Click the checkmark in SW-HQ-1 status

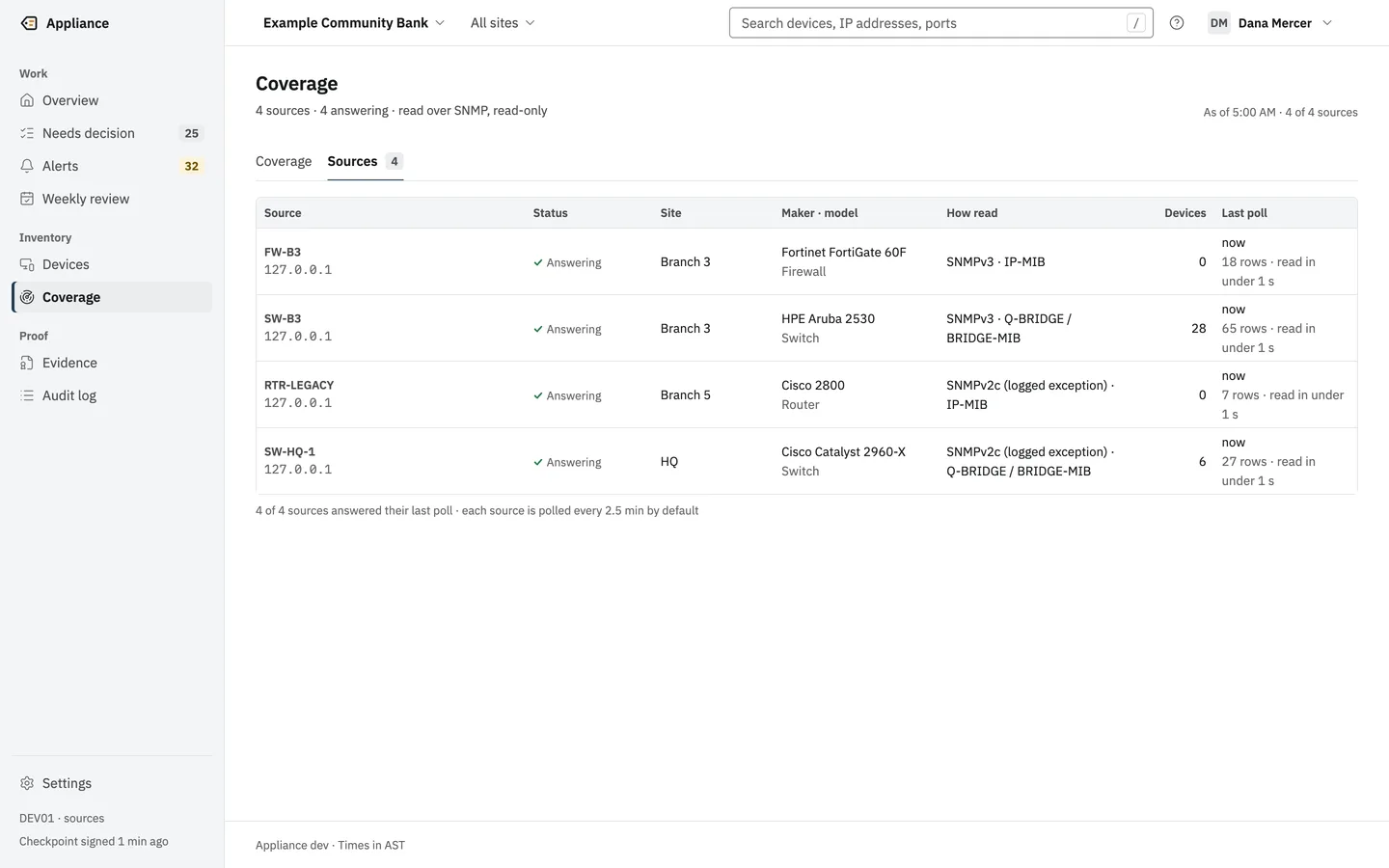point(538,462)
